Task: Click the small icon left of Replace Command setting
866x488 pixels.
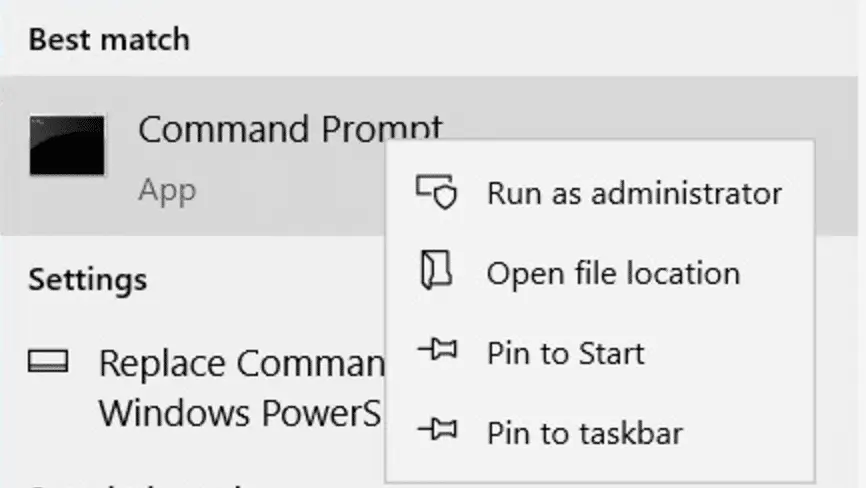Action: coord(48,361)
